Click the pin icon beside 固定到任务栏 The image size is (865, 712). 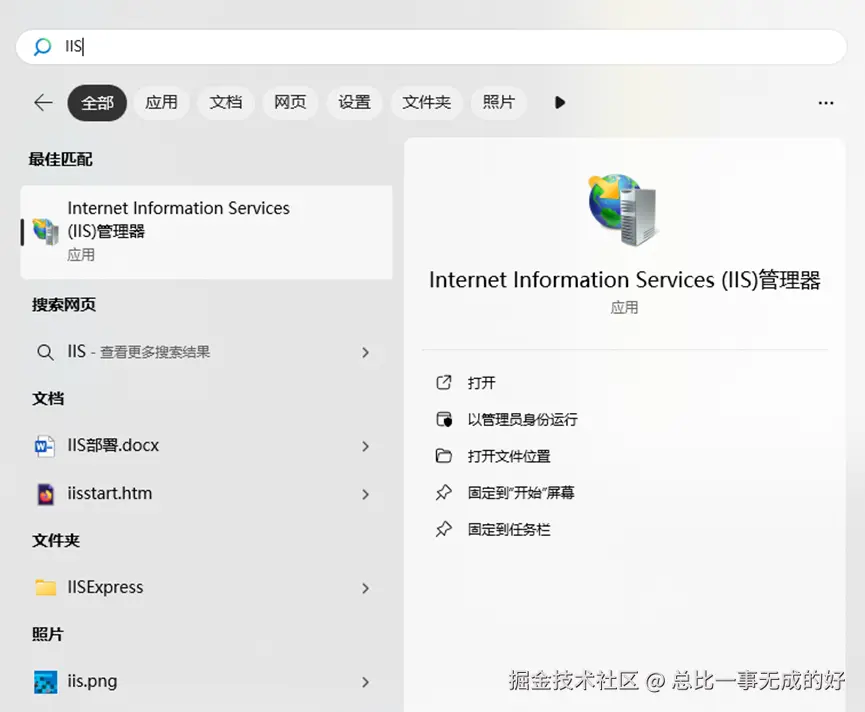coord(445,529)
